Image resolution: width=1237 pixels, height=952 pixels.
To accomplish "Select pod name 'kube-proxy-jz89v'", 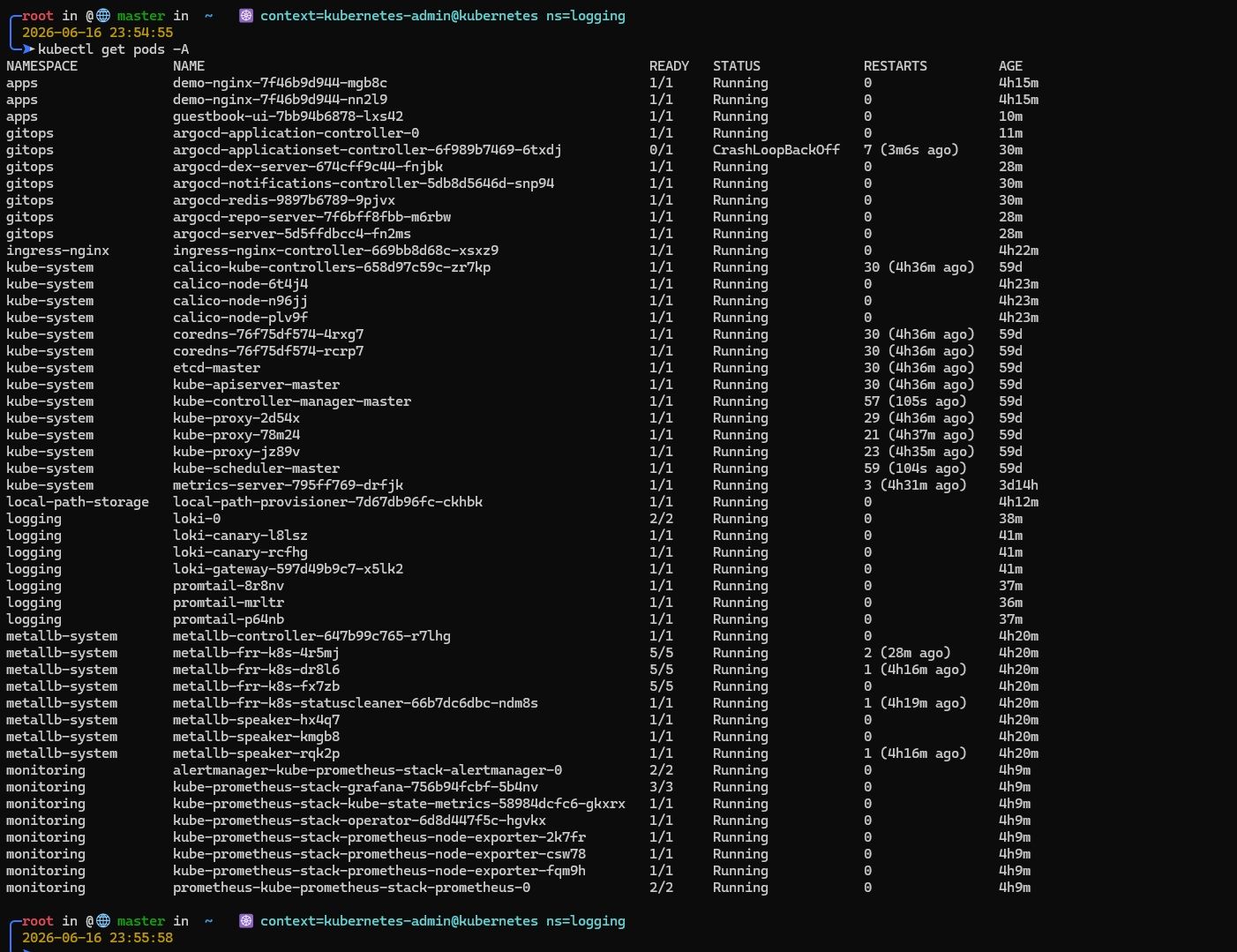I will click(236, 452).
